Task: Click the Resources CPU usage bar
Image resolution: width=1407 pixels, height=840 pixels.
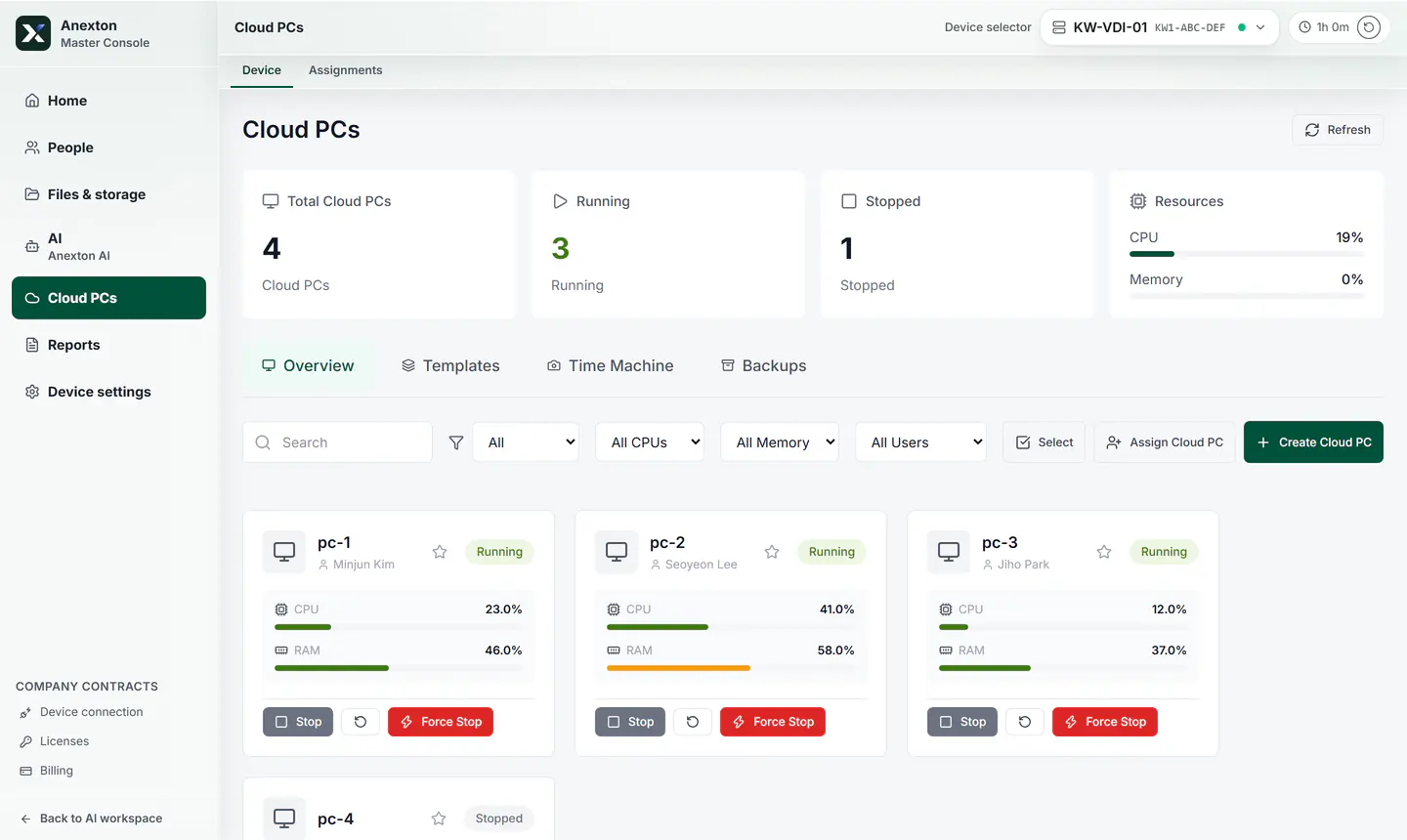Action: pyautogui.click(x=1247, y=254)
